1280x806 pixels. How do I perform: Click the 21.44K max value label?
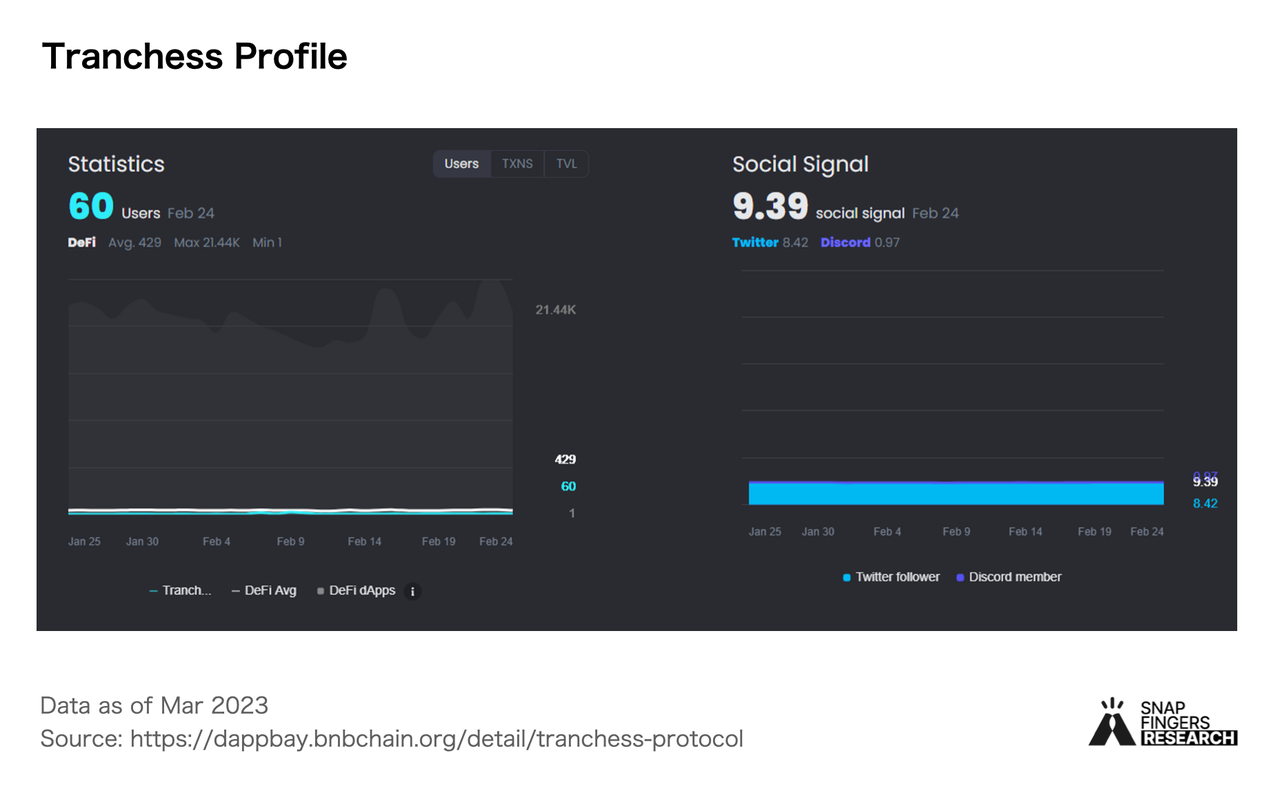555,310
